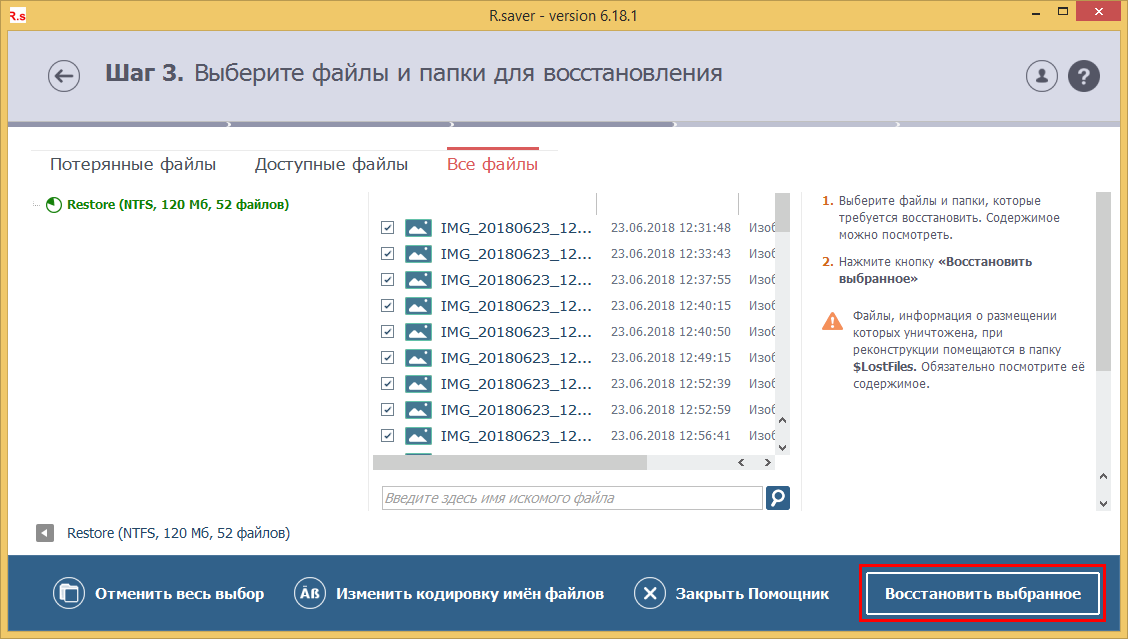Deselect the file dated 12:49:15

(x=388, y=358)
